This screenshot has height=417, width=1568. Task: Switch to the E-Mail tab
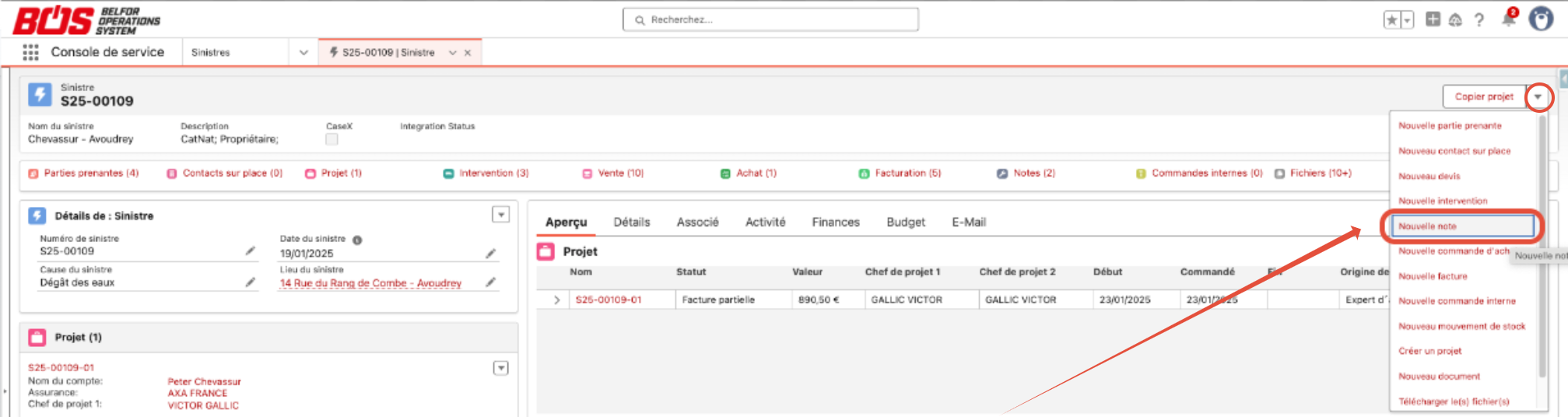coord(969,223)
